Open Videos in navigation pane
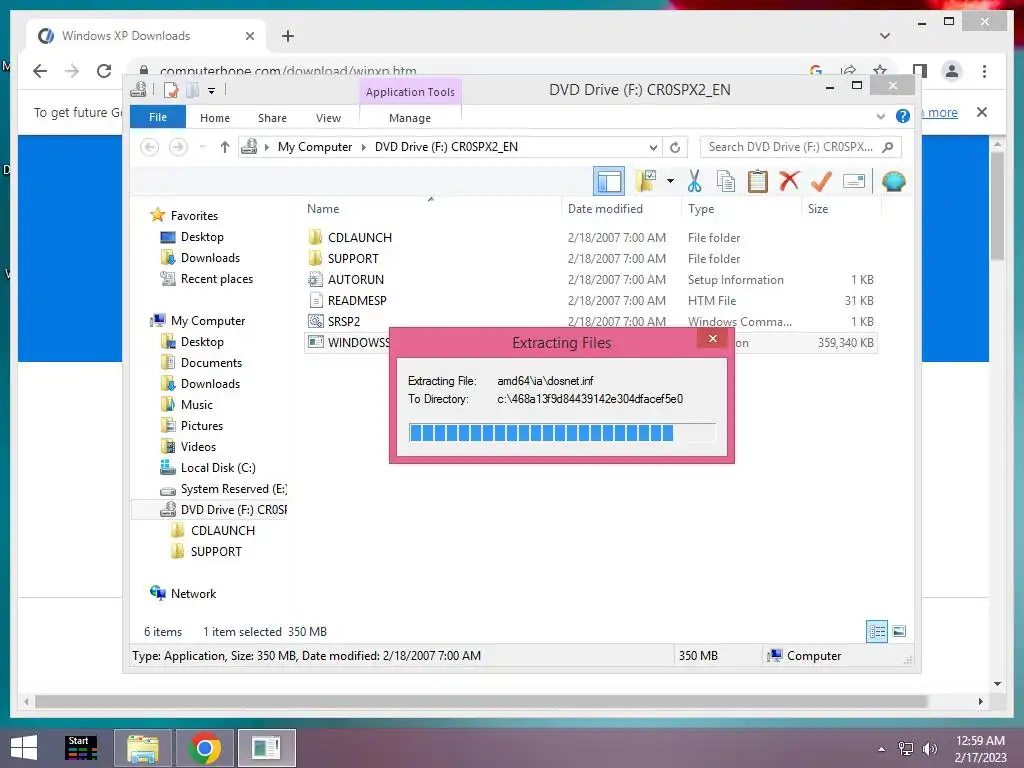The height and width of the screenshot is (768, 1024). [198, 447]
